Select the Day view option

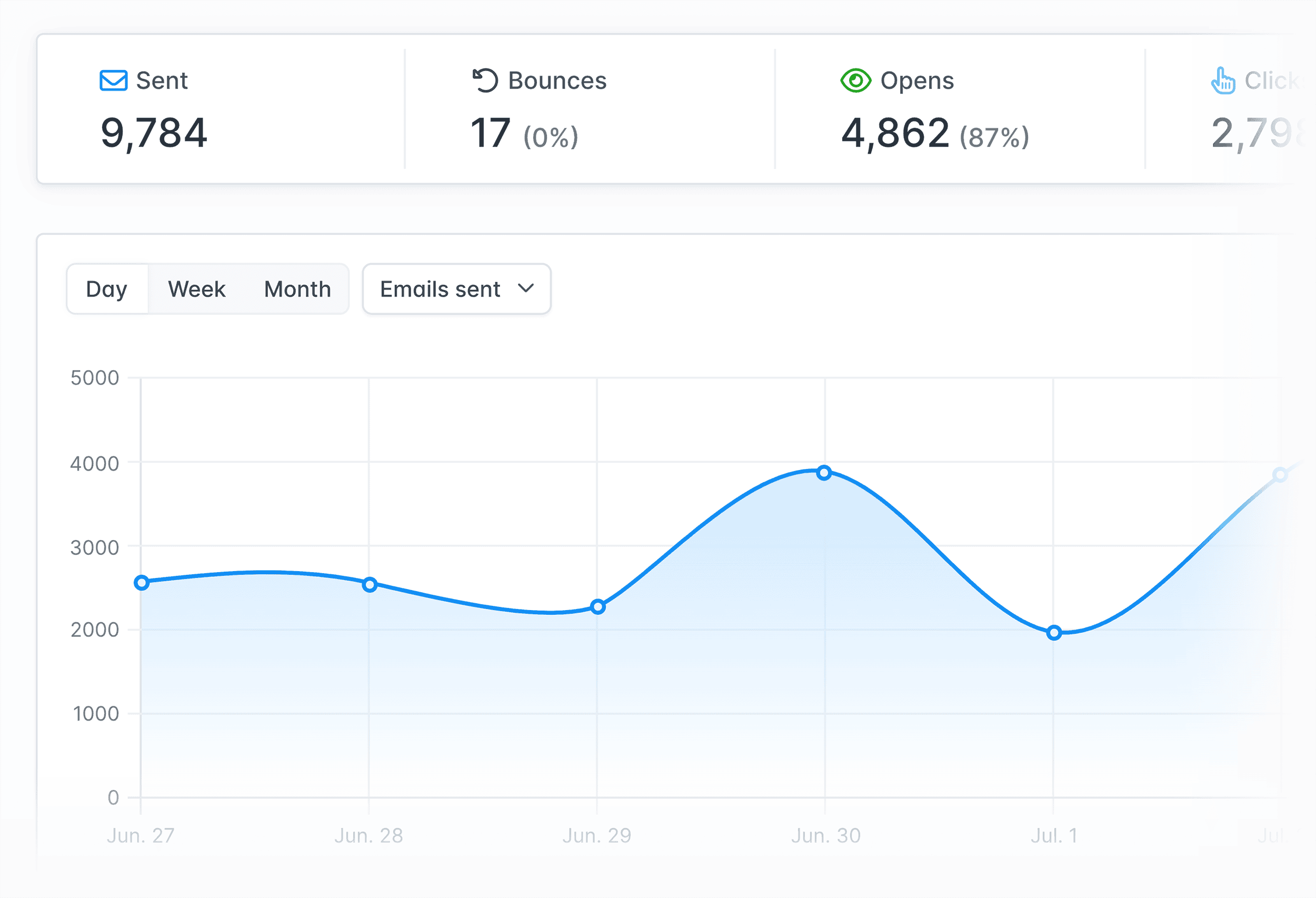pyautogui.click(x=107, y=289)
